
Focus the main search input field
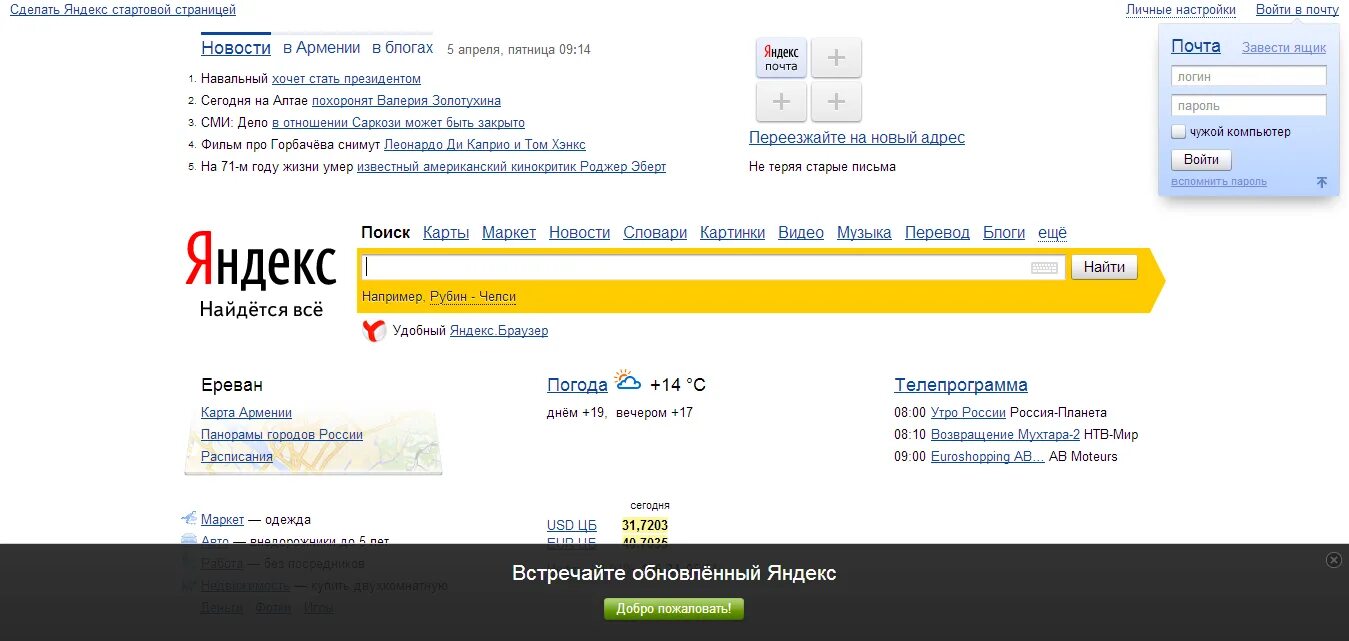pos(711,267)
